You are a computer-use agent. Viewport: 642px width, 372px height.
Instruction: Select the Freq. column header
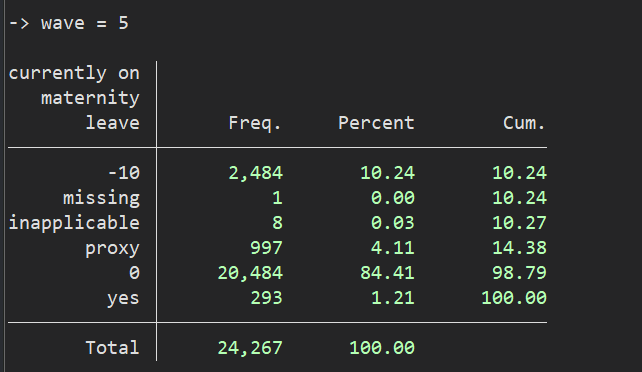pyautogui.click(x=255, y=123)
